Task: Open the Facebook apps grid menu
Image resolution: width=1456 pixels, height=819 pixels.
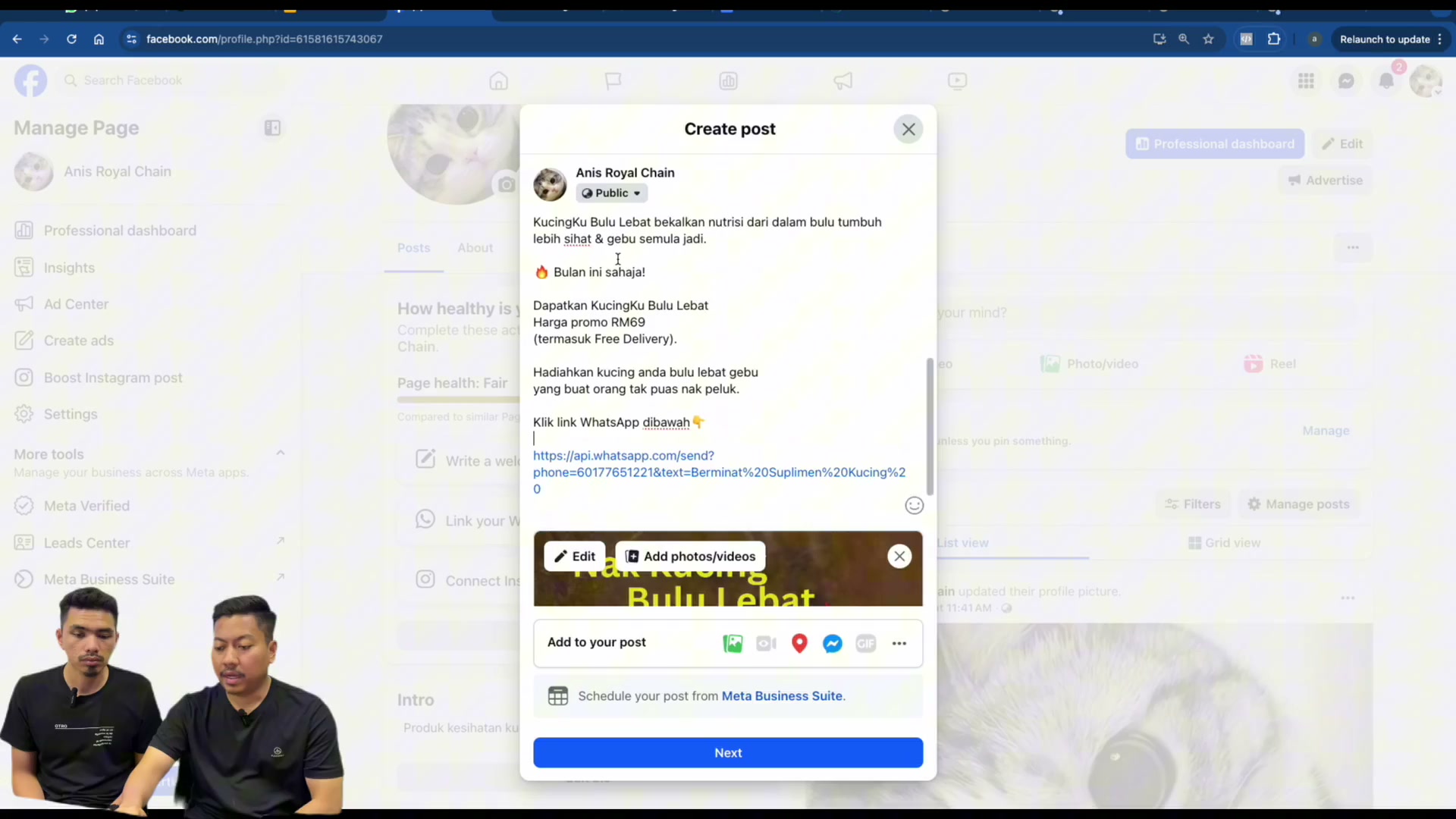Action: coord(1306,81)
